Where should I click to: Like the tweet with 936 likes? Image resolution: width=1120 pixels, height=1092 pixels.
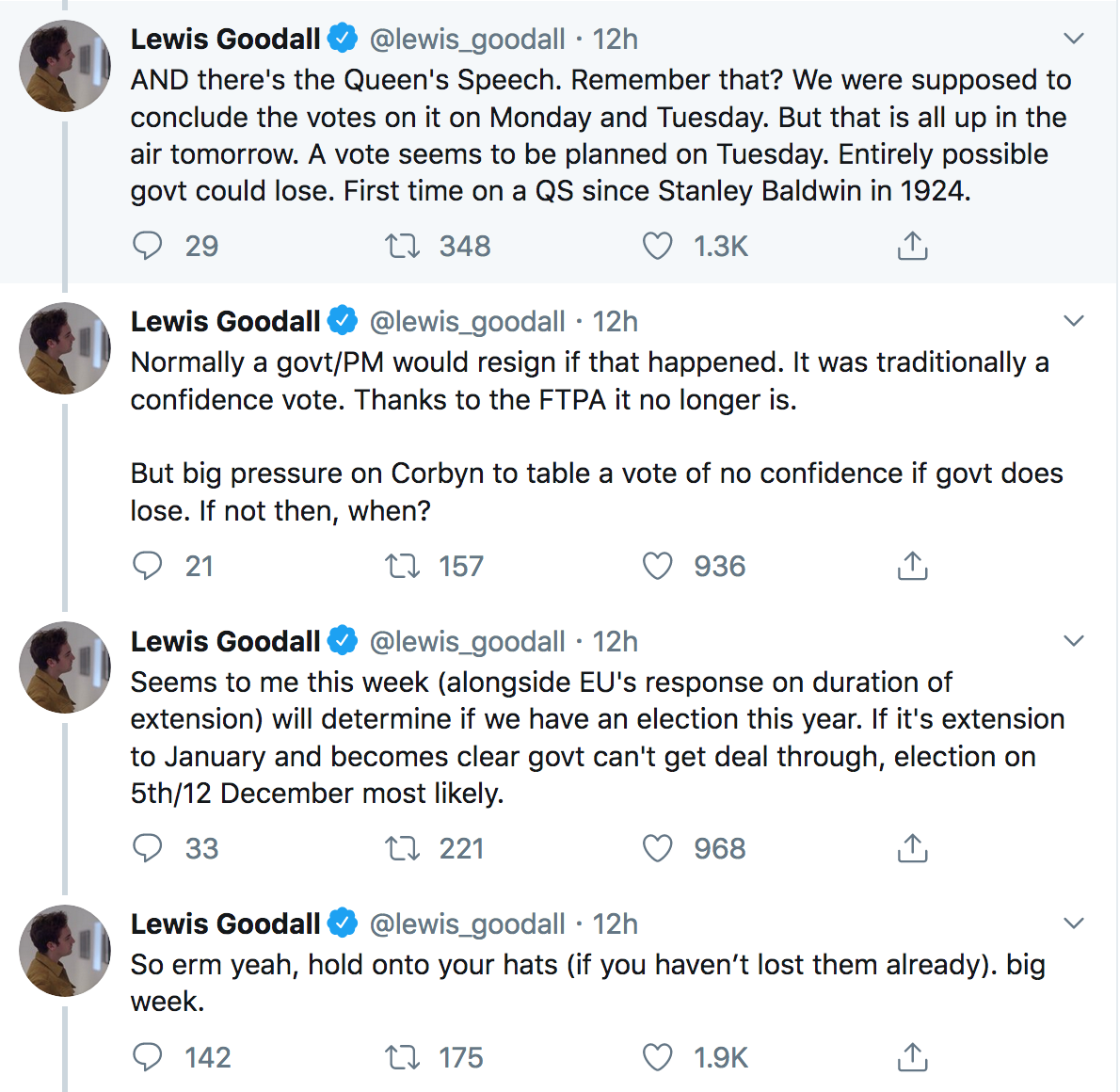tap(657, 566)
